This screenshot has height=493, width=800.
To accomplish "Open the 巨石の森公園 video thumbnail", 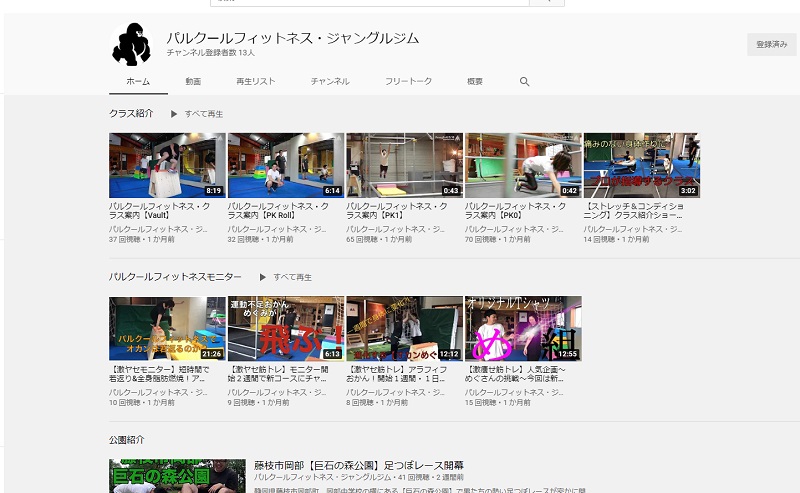I will pos(177,476).
